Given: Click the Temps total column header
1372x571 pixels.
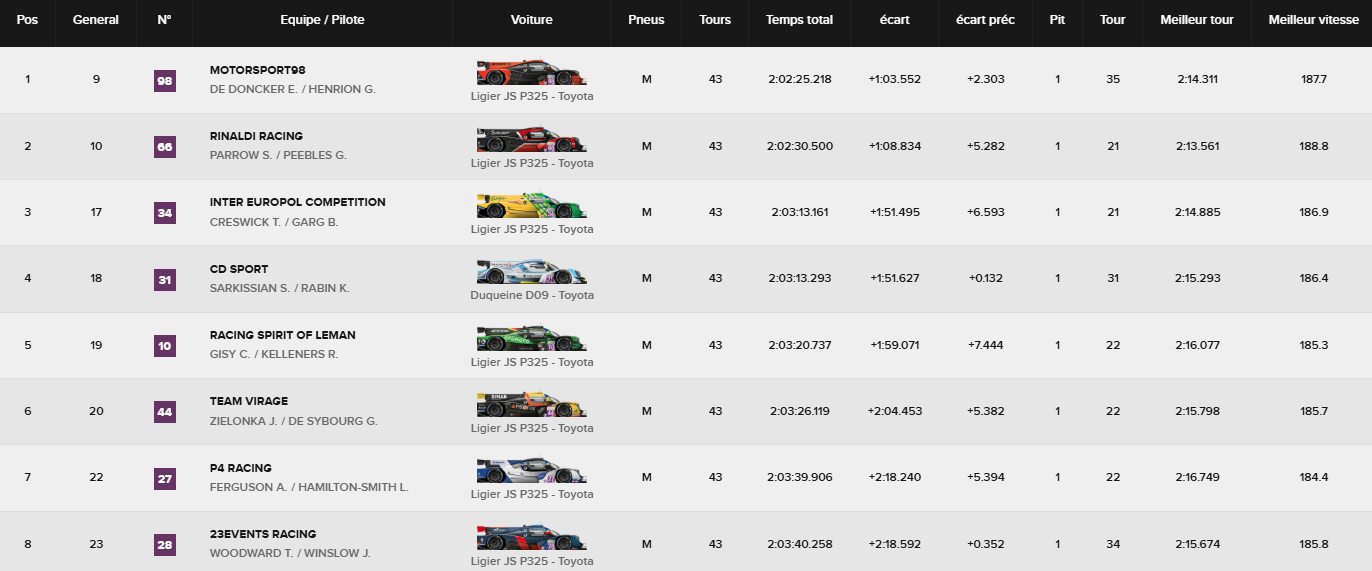Looking at the screenshot, I should [x=800, y=20].
